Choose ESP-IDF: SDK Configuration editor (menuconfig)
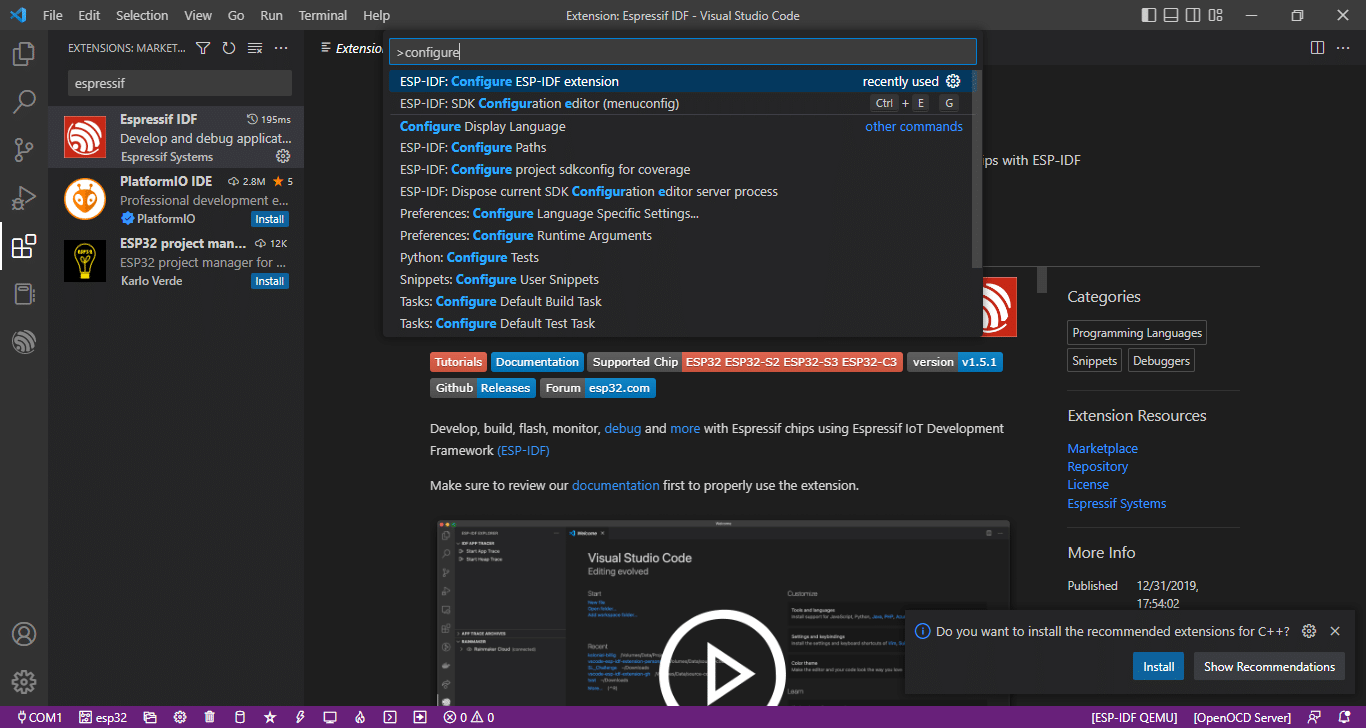This screenshot has height=728, width=1366. pos(679,103)
